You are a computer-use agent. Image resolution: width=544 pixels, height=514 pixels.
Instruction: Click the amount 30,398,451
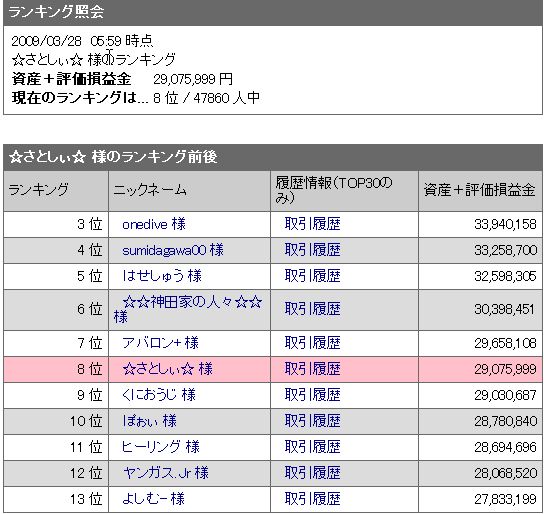coord(505,309)
